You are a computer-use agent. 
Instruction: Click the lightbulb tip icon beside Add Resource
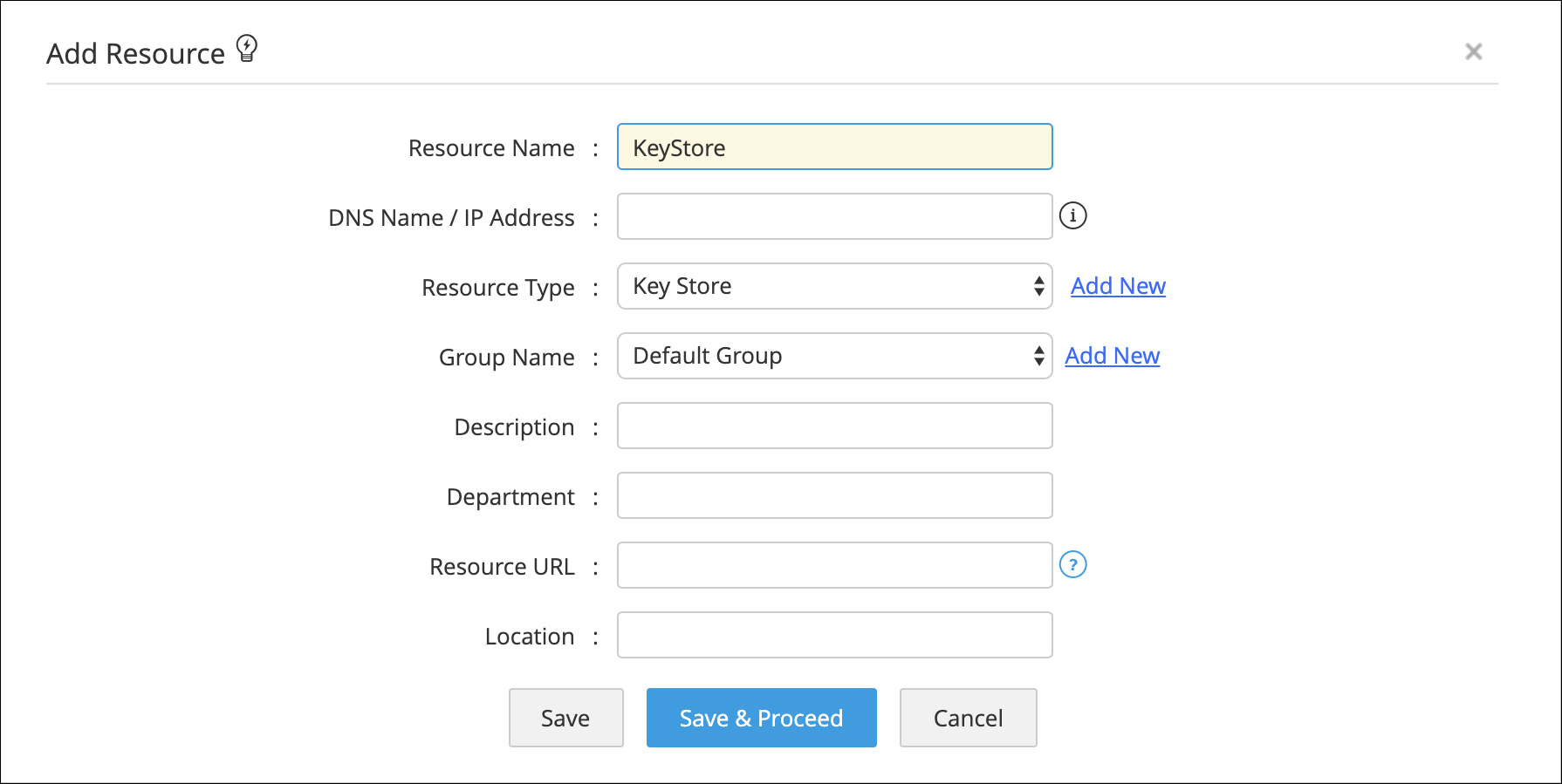coord(247,48)
